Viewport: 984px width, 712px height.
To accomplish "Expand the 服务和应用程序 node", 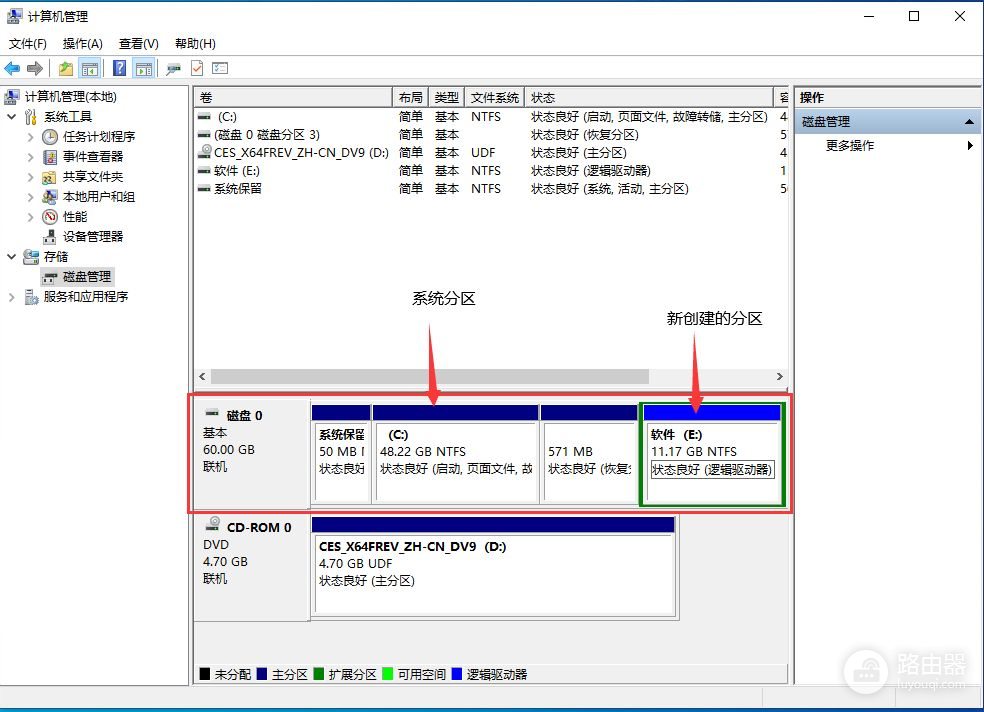I will point(12,297).
